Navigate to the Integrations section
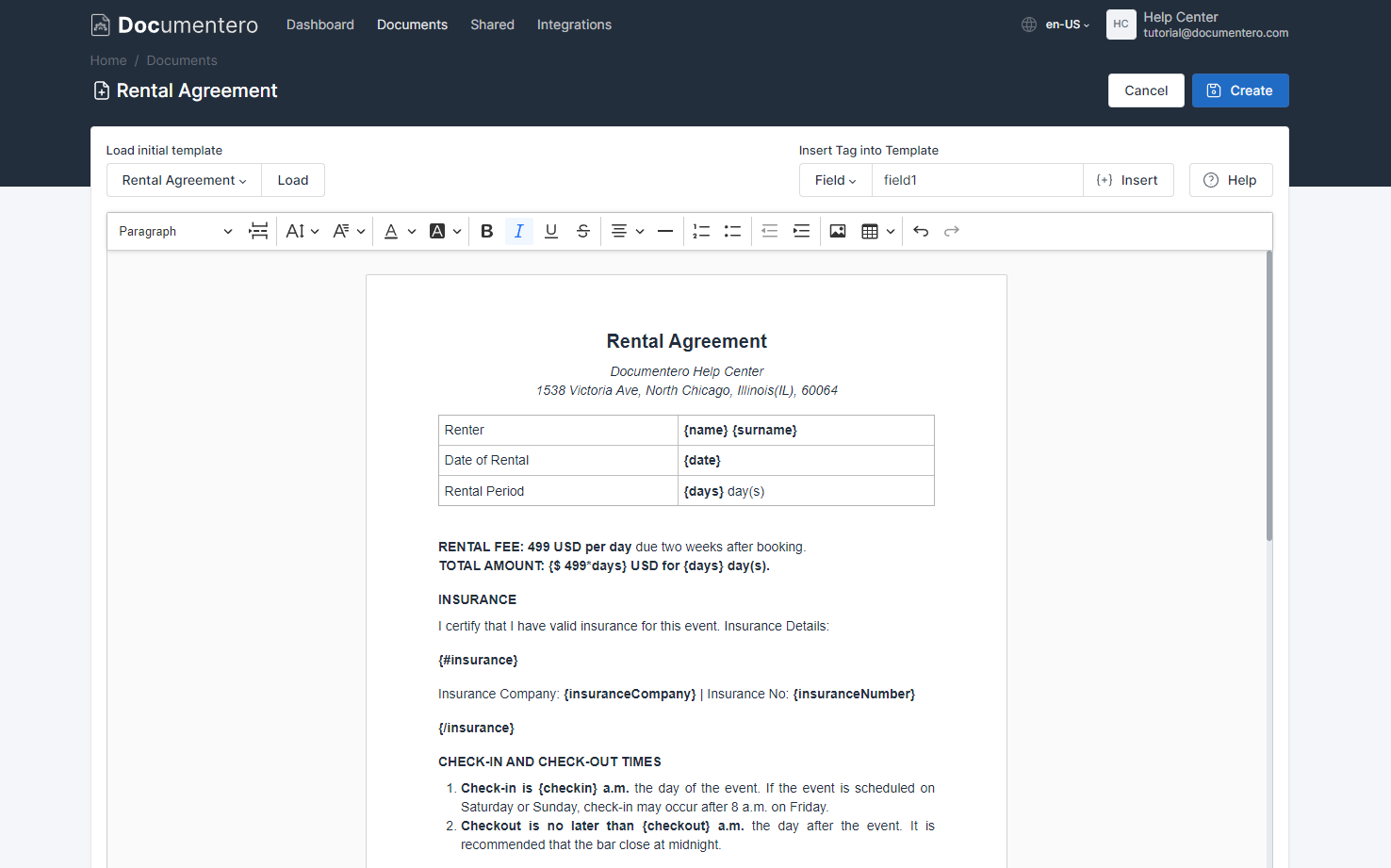The height and width of the screenshot is (868, 1391). click(574, 25)
